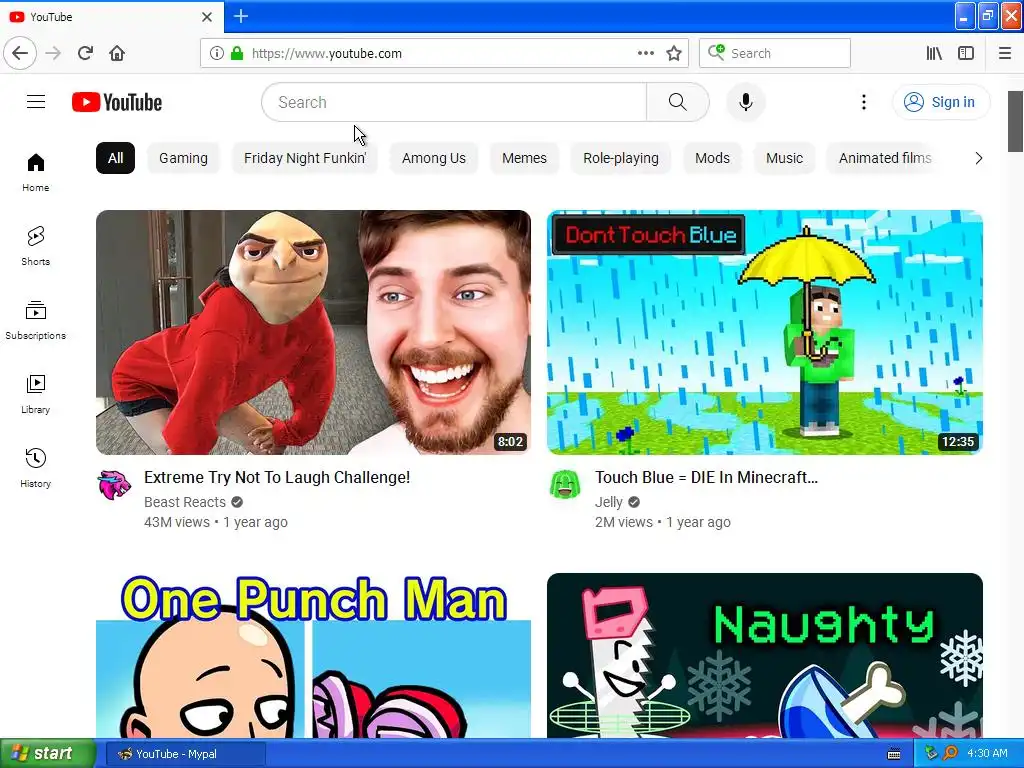Bookmark this page with the star icon
This screenshot has height=768, width=1024.
(x=674, y=53)
